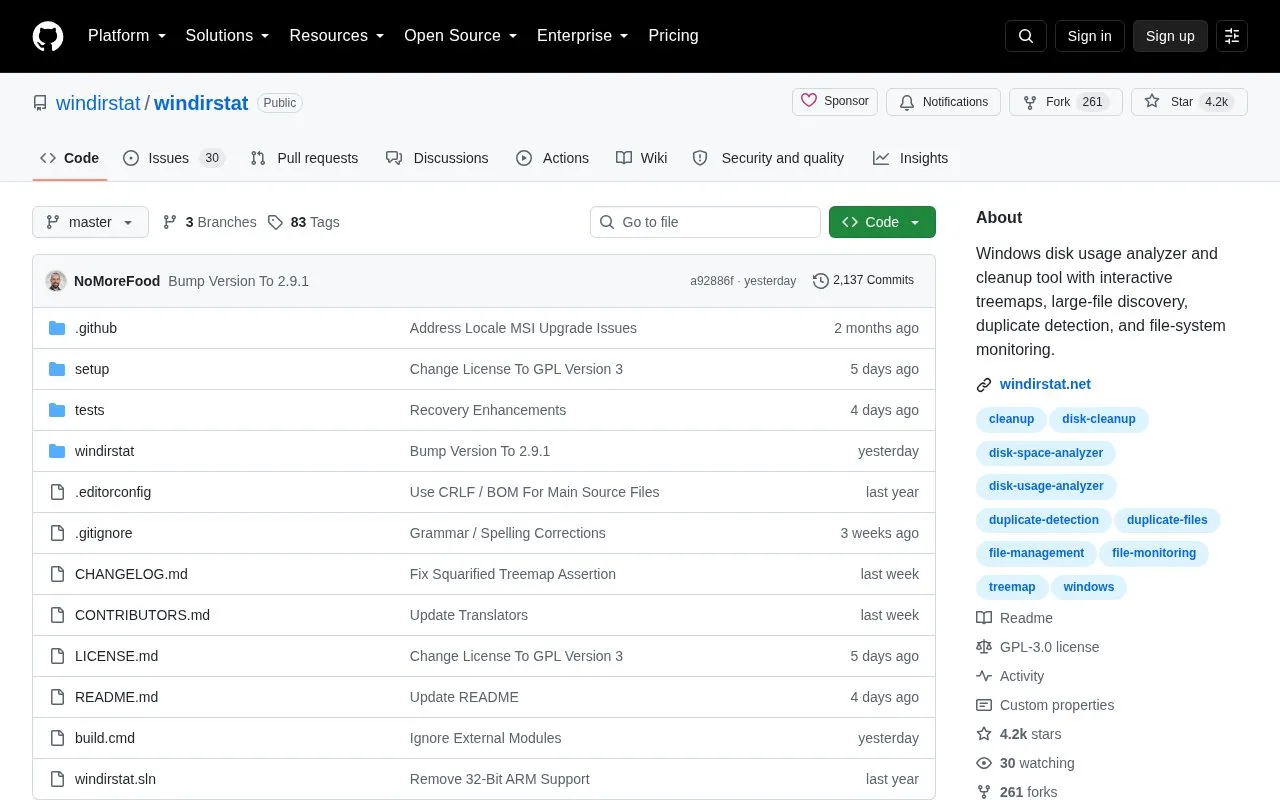The image size is (1280, 800).
Task: Expand the Resources menu
Action: coord(337,36)
